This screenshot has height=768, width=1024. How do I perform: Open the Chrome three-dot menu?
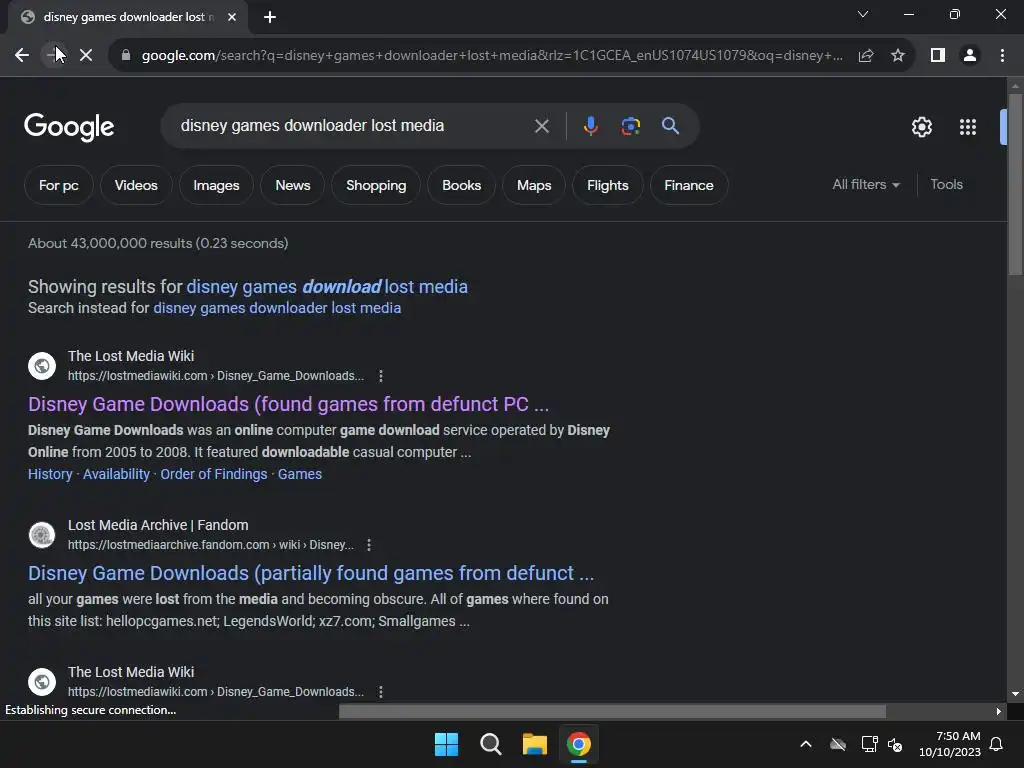[1002, 56]
